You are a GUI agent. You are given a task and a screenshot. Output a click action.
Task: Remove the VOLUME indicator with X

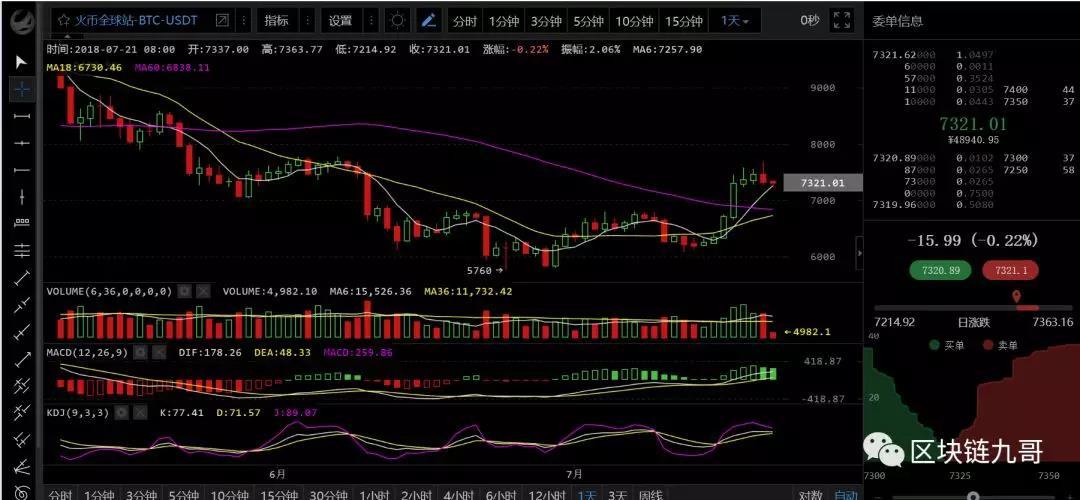pos(203,291)
